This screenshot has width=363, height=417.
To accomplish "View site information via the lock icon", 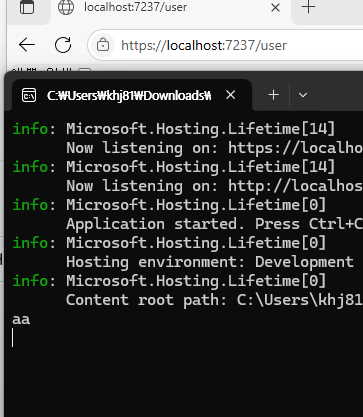I will (x=103, y=45).
